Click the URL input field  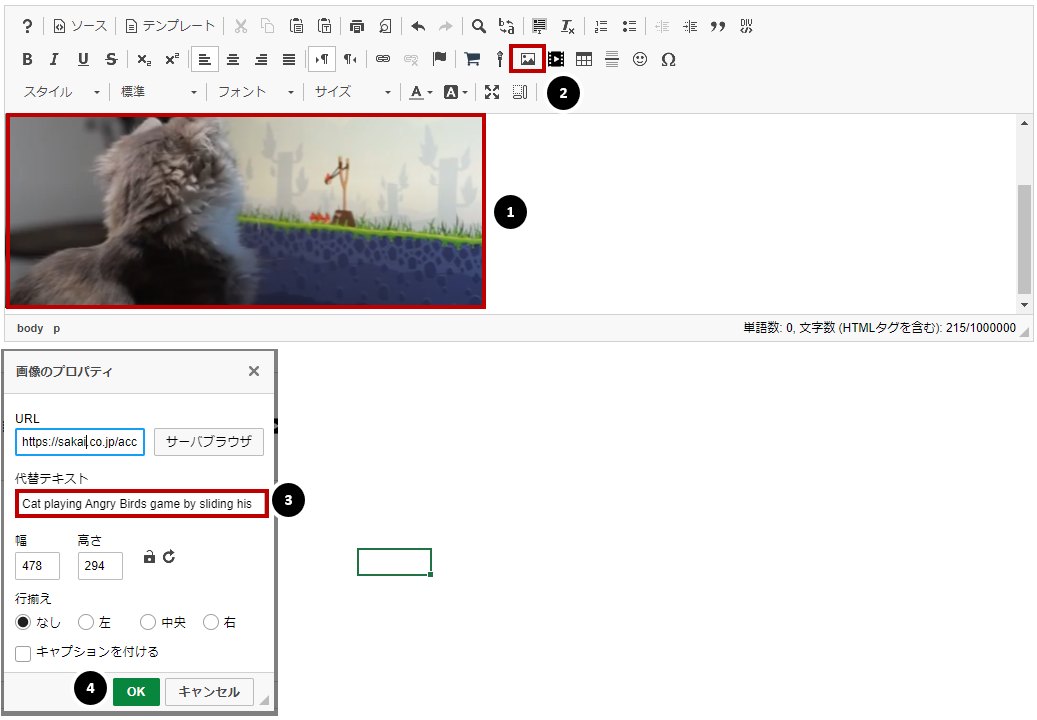(x=80, y=442)
